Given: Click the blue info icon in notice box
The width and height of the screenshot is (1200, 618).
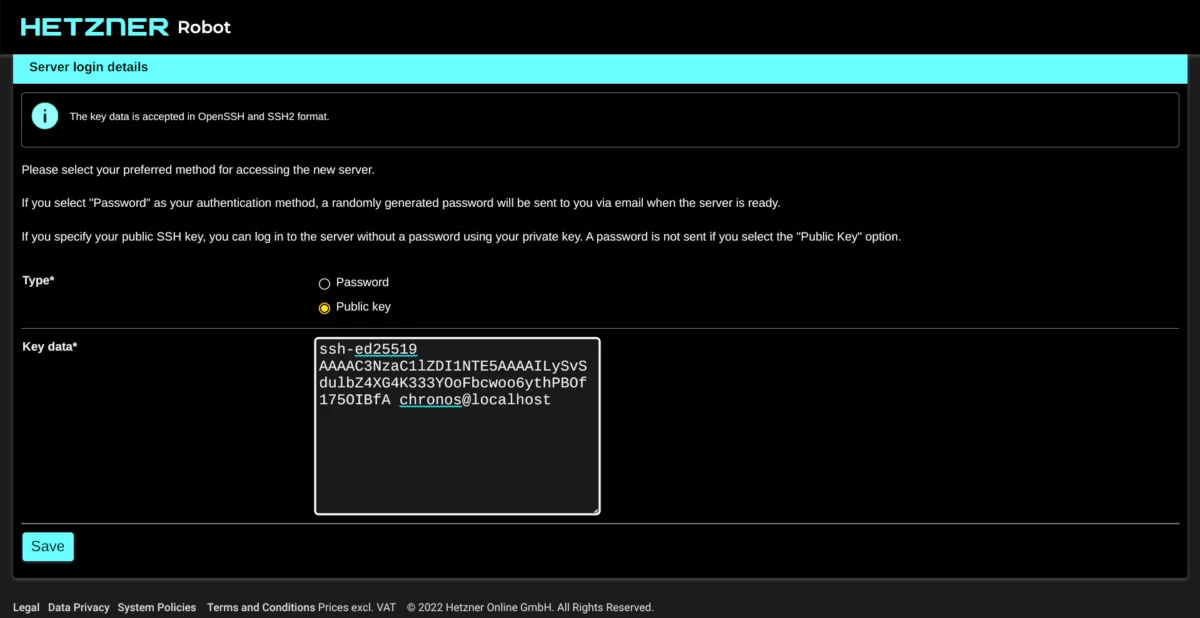Looking at the screenshot, I should point(45,116).
